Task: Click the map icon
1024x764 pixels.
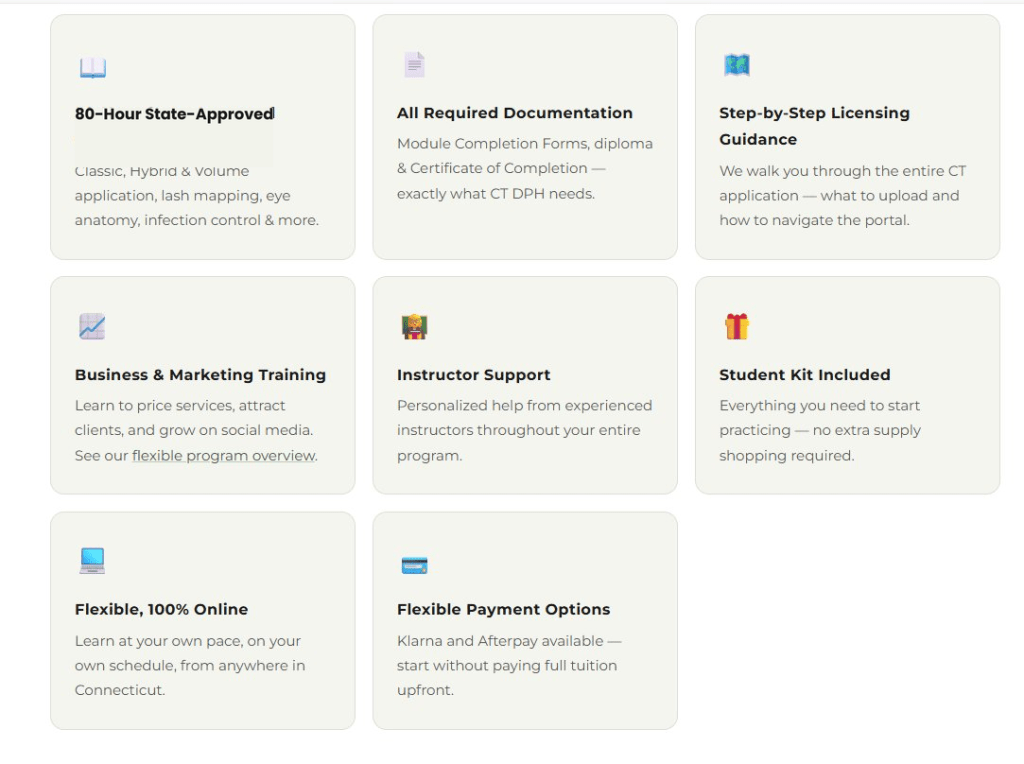Action: [737, 65]
